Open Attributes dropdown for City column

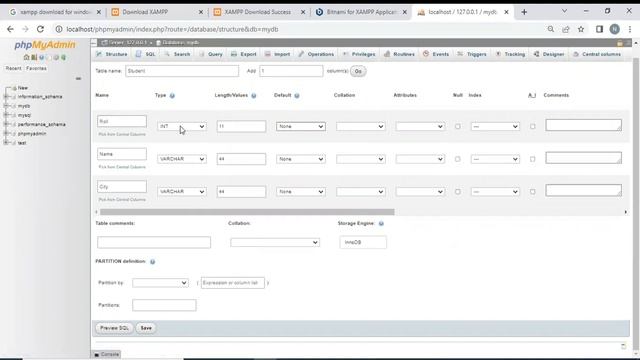420,192
